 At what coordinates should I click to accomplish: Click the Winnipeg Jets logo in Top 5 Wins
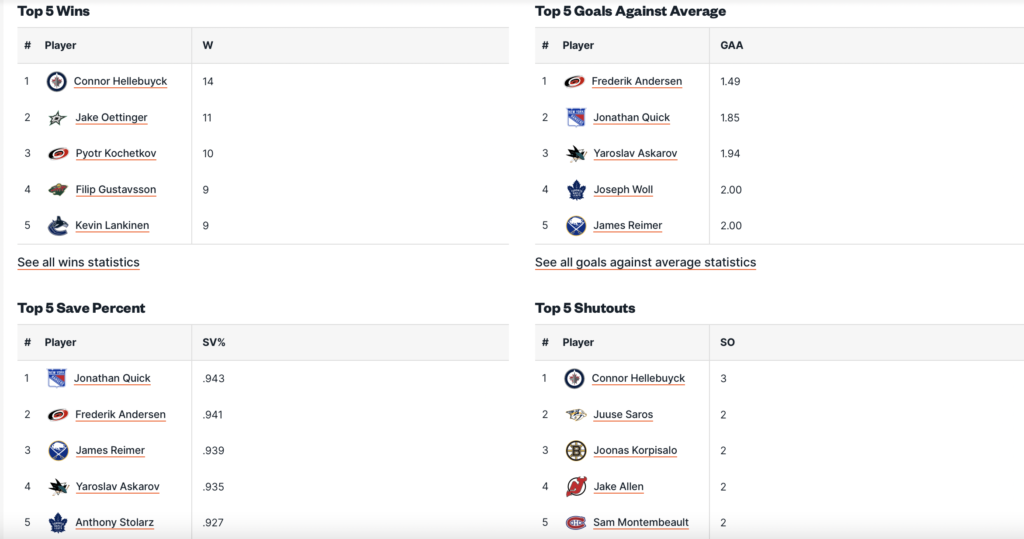click(57, 82)
